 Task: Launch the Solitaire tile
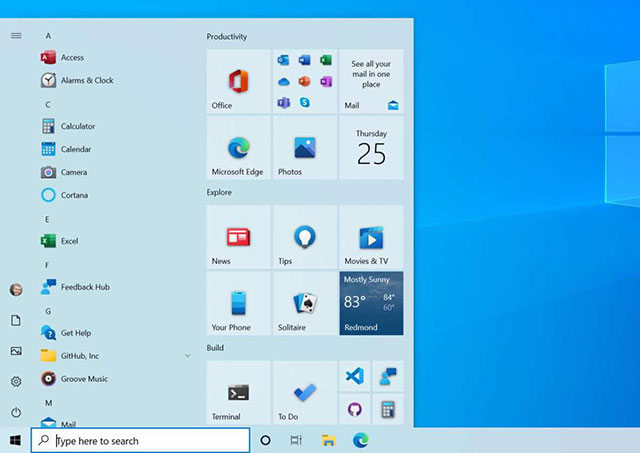[305, 303]
